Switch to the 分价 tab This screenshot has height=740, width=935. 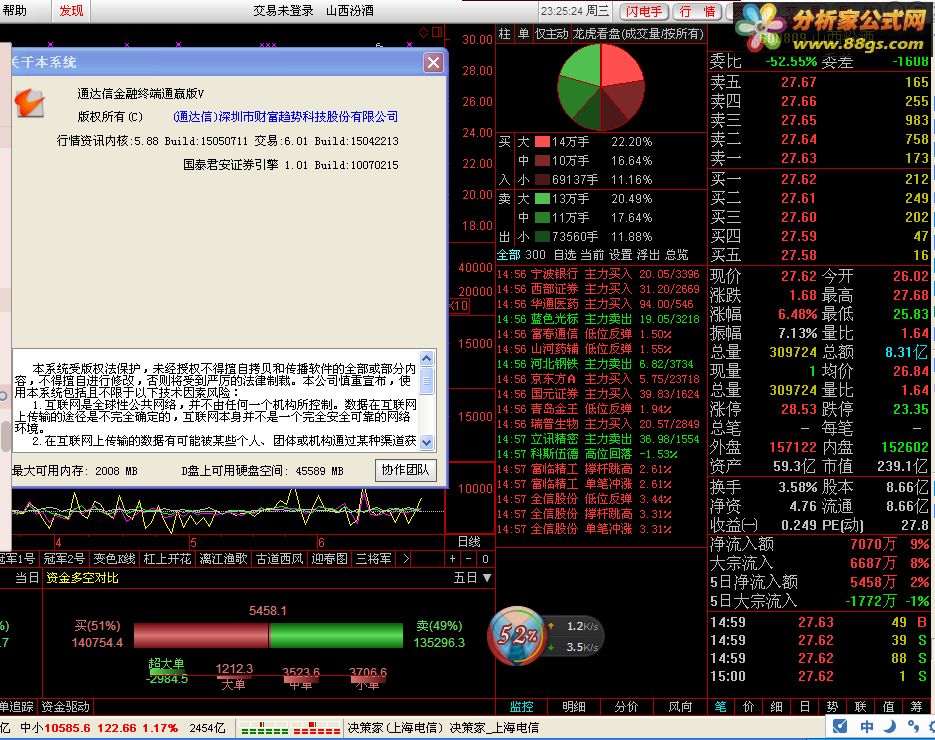(627, 707)
